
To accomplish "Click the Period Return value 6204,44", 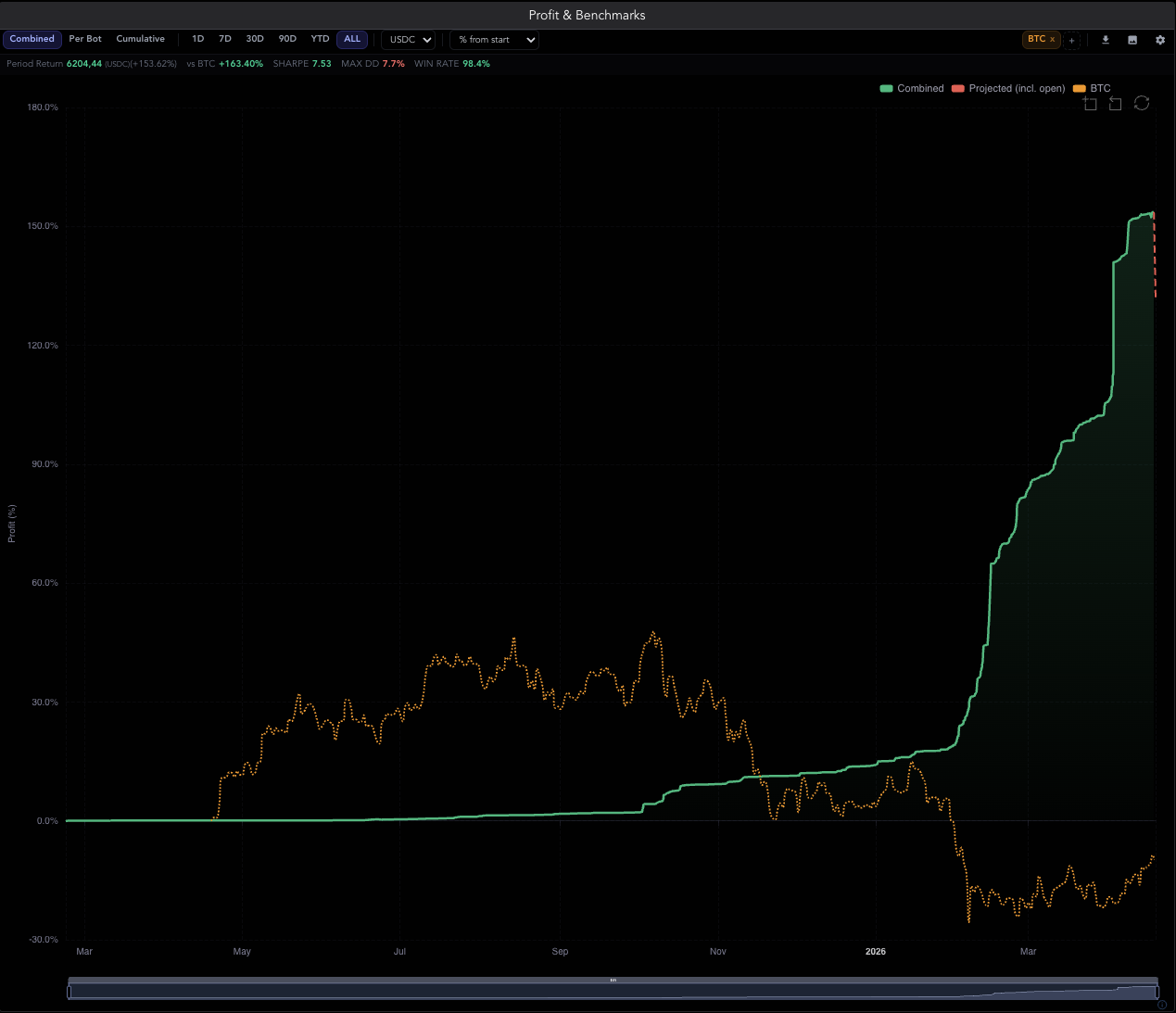I will pyautogui.click(x=84, y=64).
